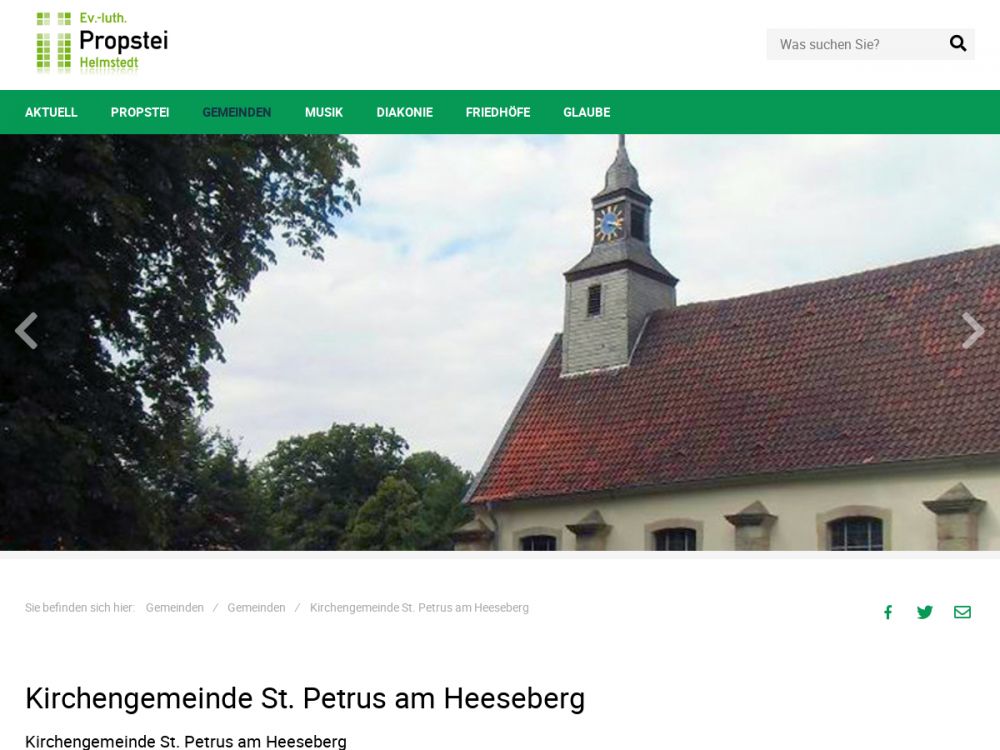Click the Kirchengemeinde St. Petrus page heading
Viewport: 1000px width, 750px height.
click(x=305, y=698)
